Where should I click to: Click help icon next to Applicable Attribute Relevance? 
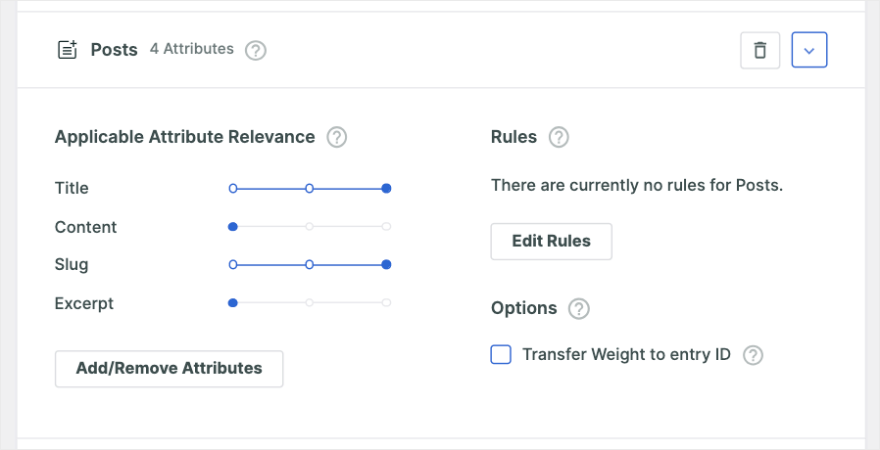[337, 137]
